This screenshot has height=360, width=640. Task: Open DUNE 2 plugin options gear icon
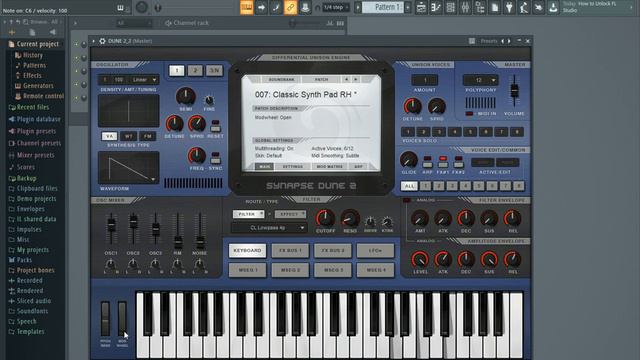pos(102,41)
